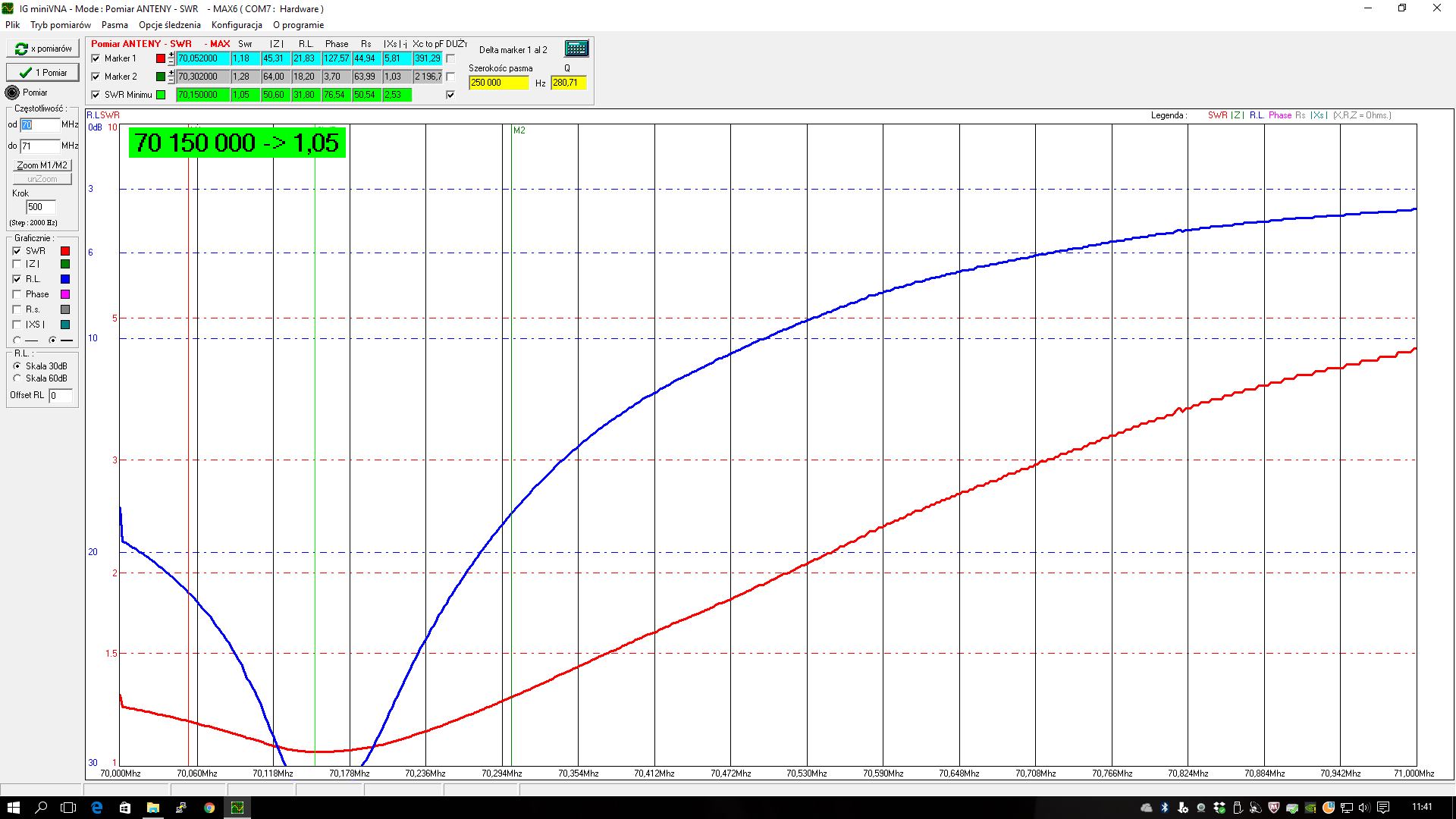1456x819 pixels.
Task: Click the Marker 1 frequency 70,052000 field
Action: 203,58
